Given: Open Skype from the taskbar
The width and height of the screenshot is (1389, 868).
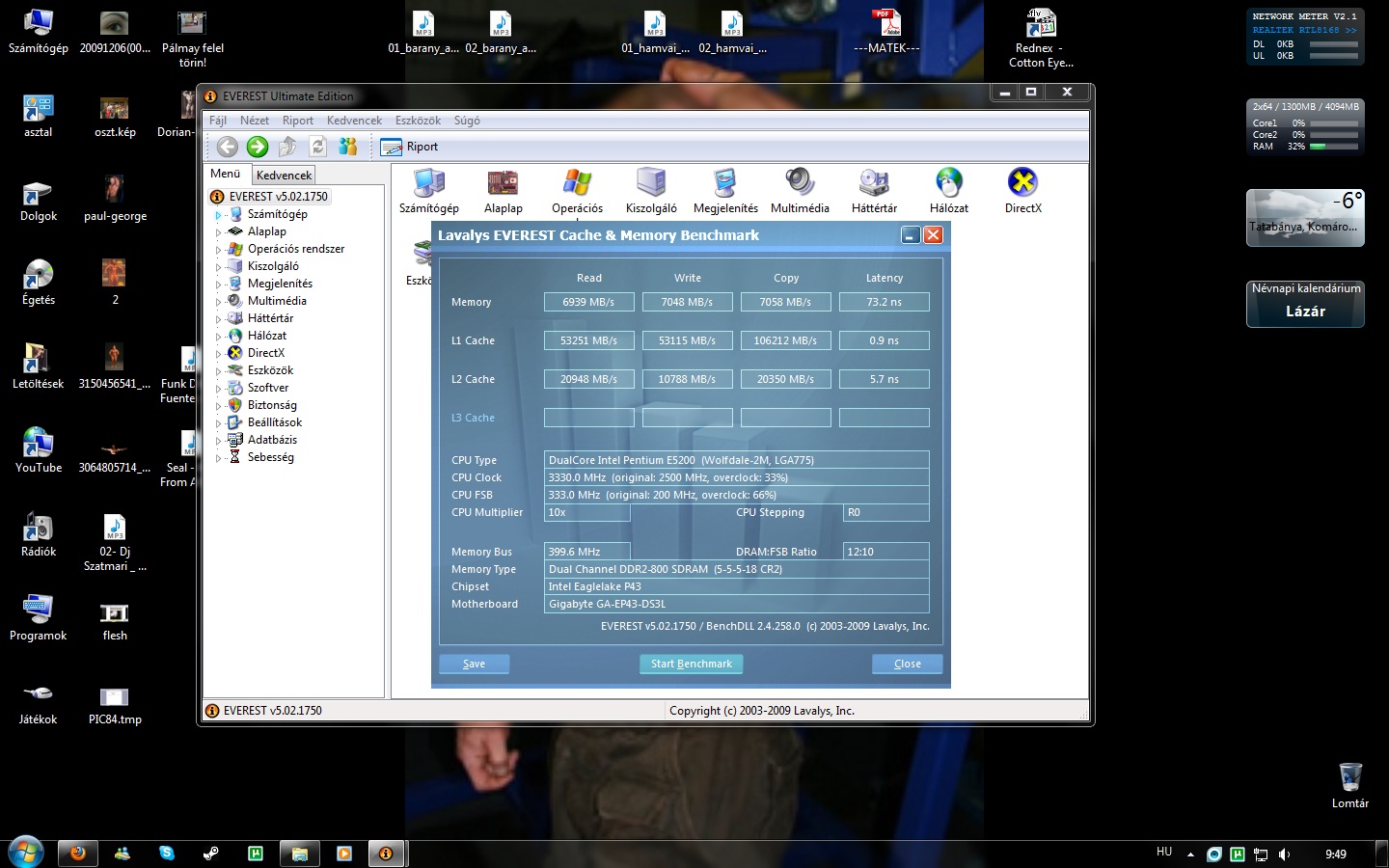Looking at the screenshot, I should coord(167,854).
